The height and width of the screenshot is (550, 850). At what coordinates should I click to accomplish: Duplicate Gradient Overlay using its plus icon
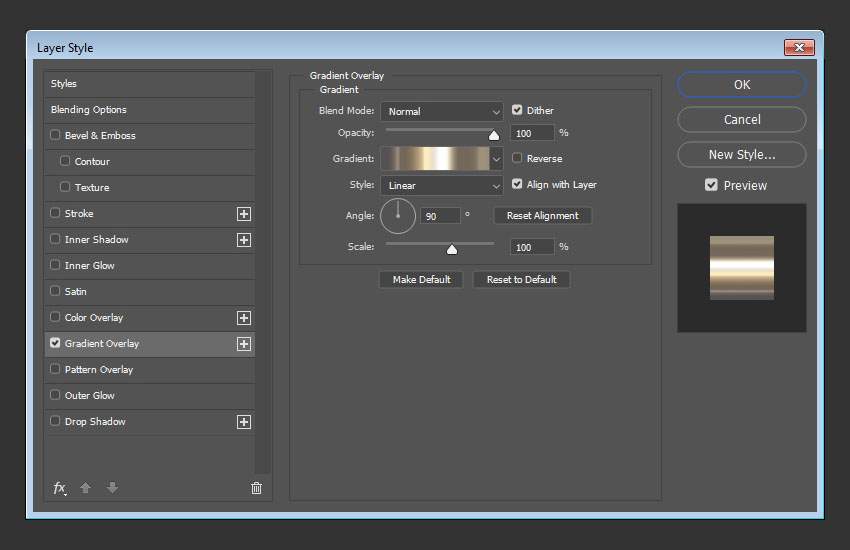coord(243,344)
